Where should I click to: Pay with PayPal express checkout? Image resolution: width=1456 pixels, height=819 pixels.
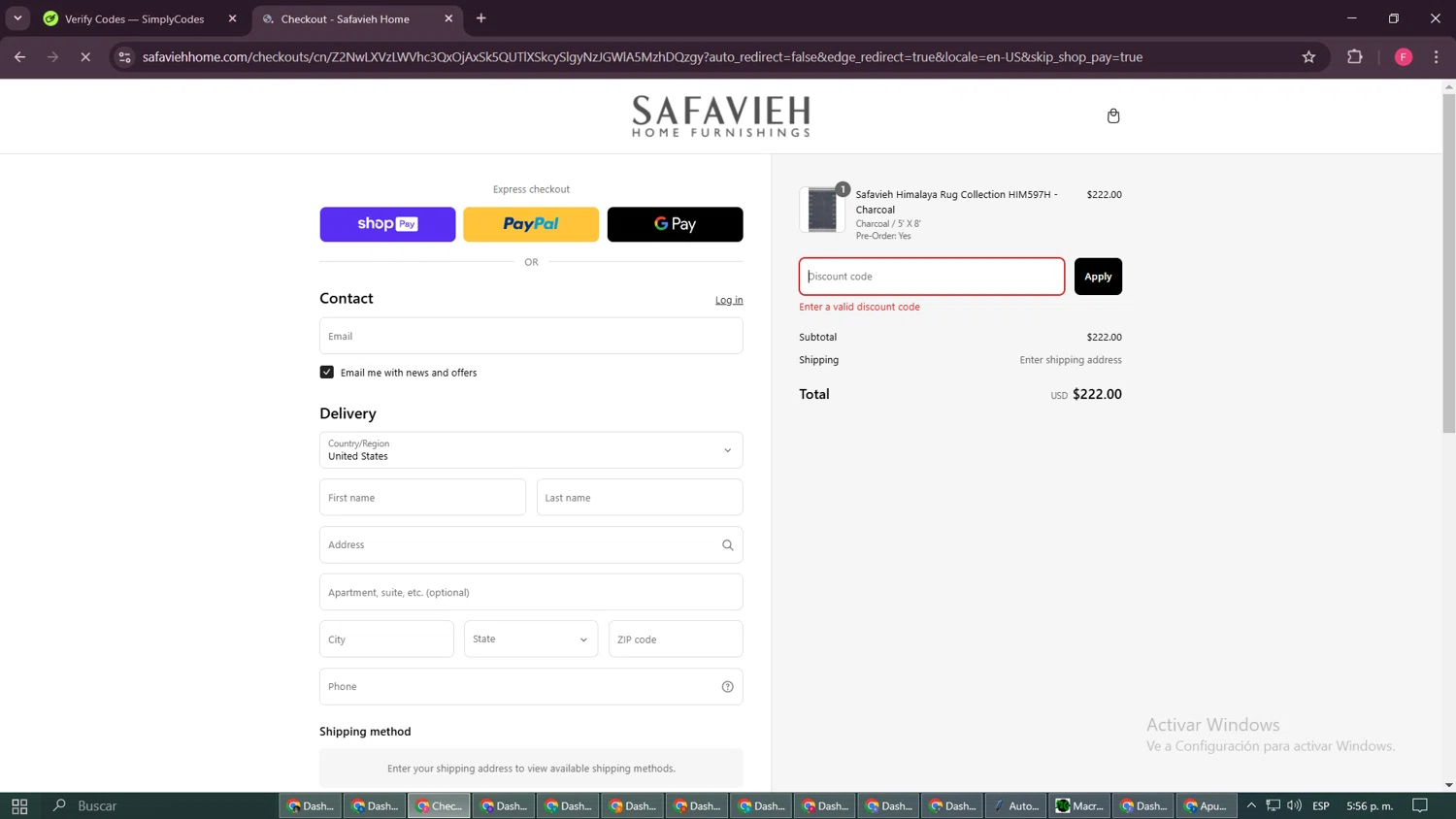tap(531, 224)
